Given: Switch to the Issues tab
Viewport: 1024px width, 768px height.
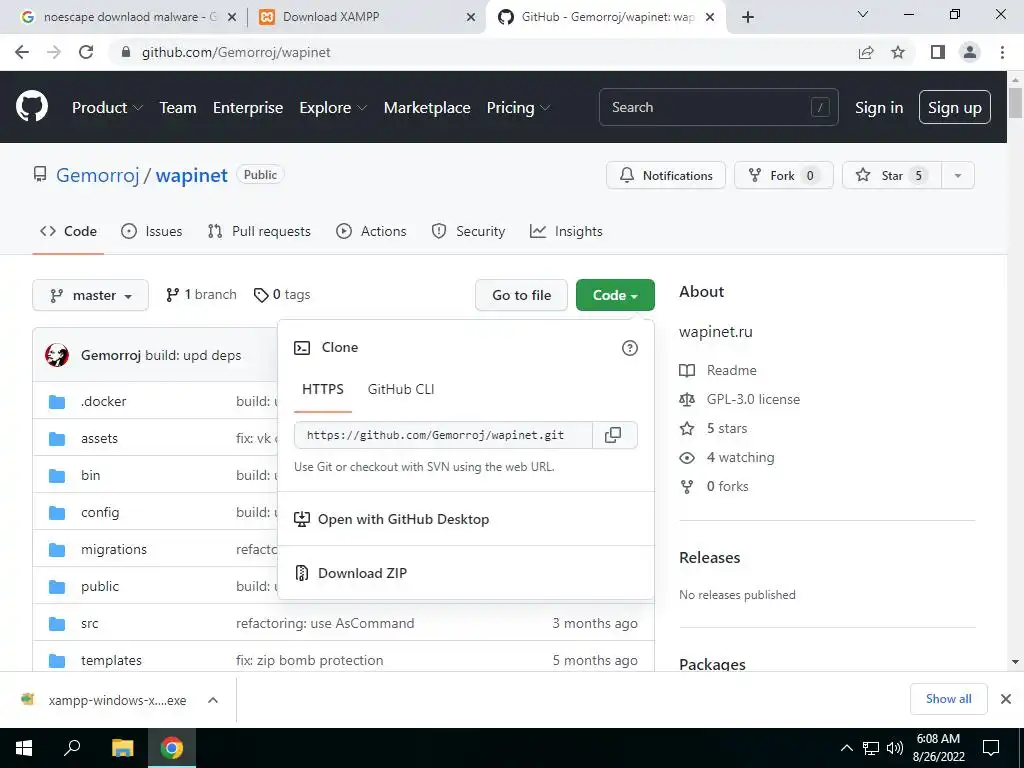Looking at the screenshot, I should point(152,231).
